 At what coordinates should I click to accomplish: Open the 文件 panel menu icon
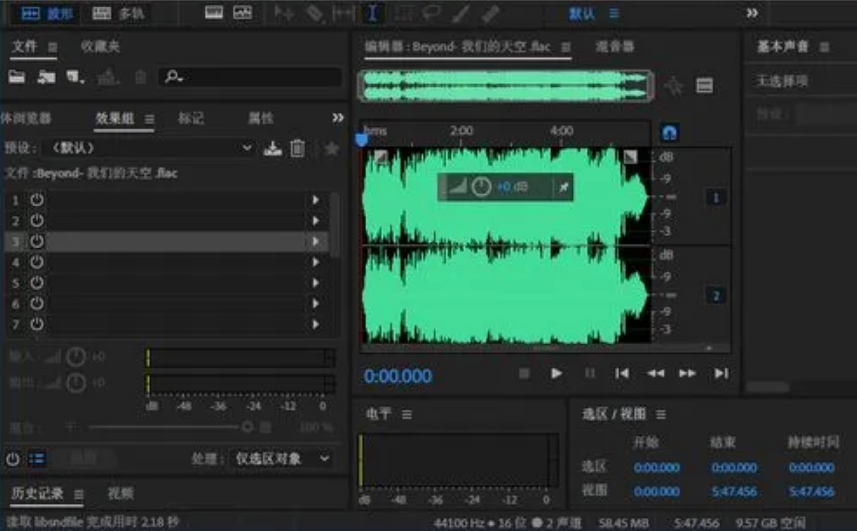[x=52, y=47]
